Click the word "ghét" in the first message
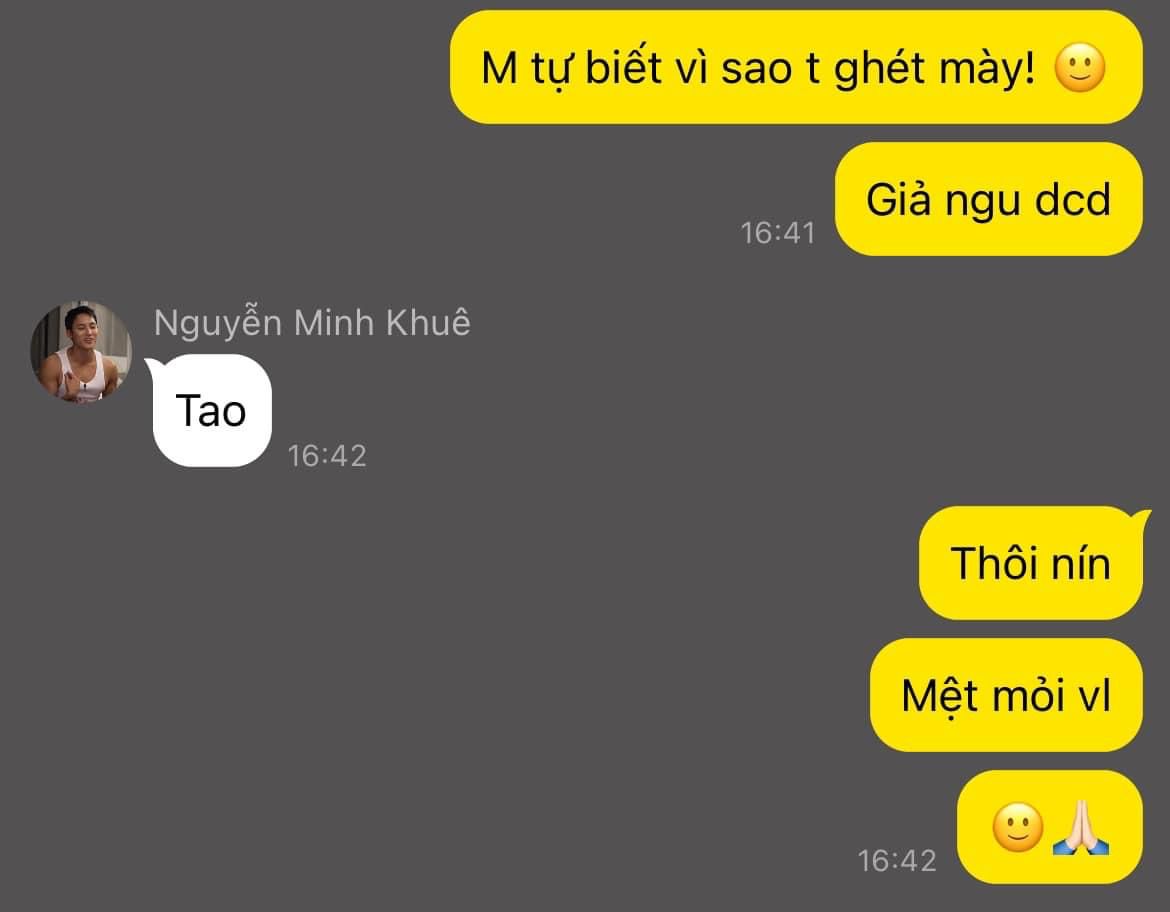 tap(879, 69)
